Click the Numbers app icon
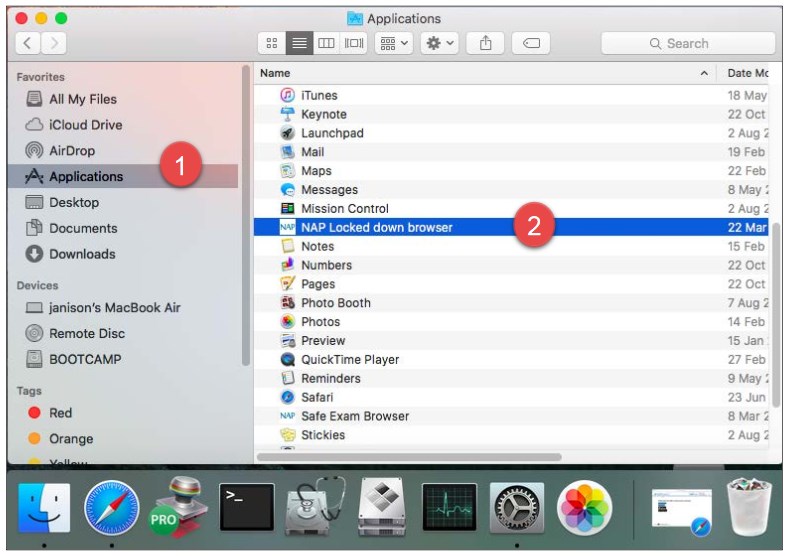 tap(287, 265)
